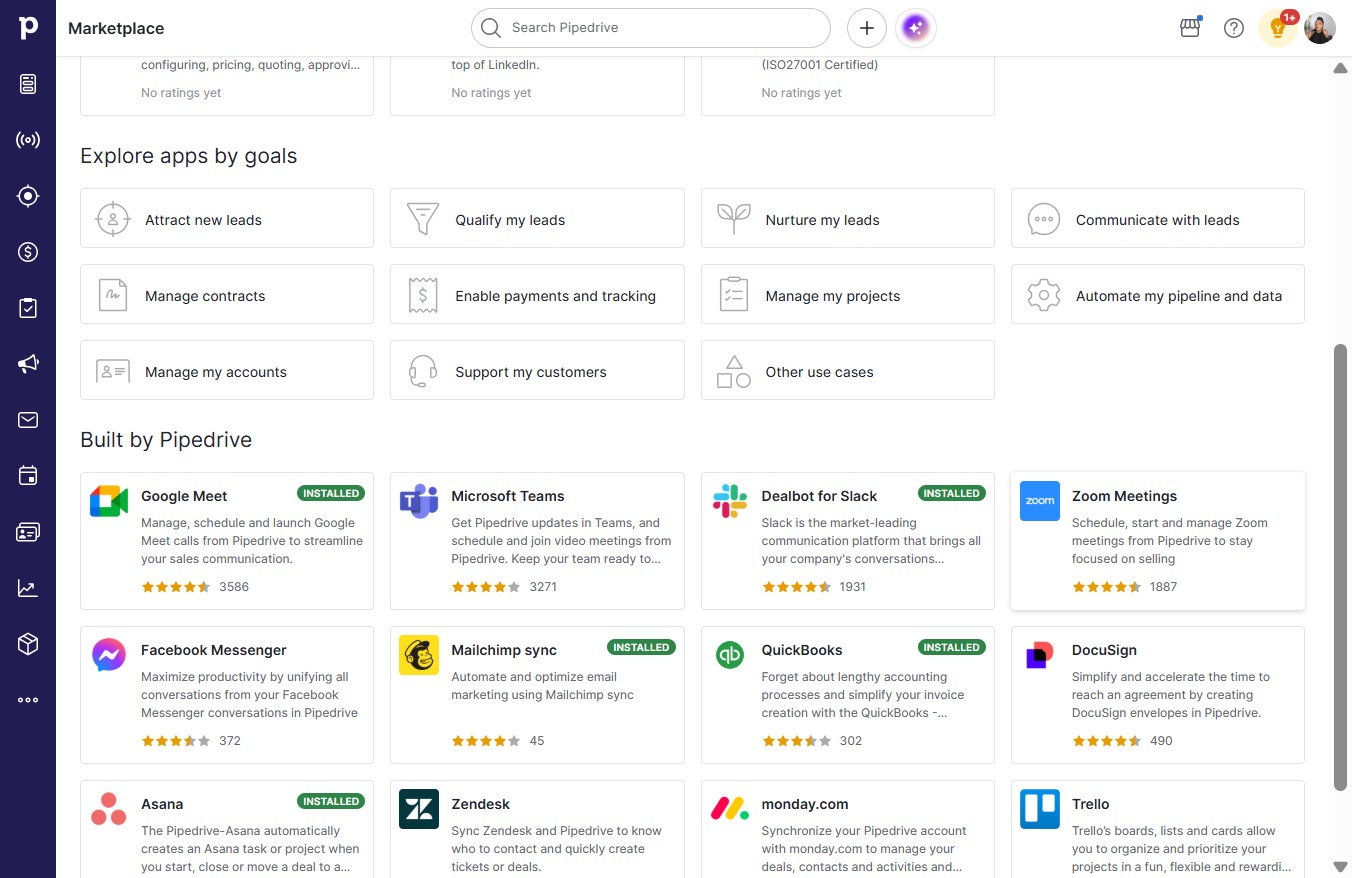This screenshot has height=878, width=1352.
Task: Open the Manage contracts goal
Action: [x=227, y=294]
